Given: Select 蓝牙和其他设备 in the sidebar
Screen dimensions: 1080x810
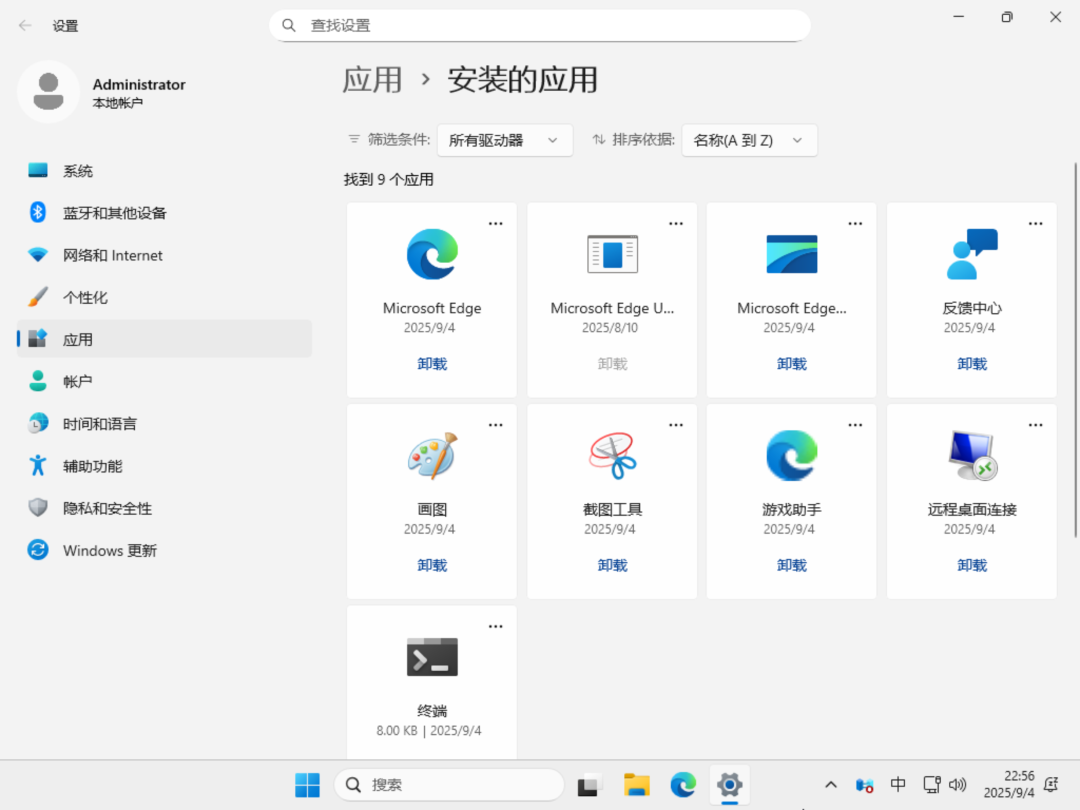Looking at the screenshot, I should click(x=114, y=213).
